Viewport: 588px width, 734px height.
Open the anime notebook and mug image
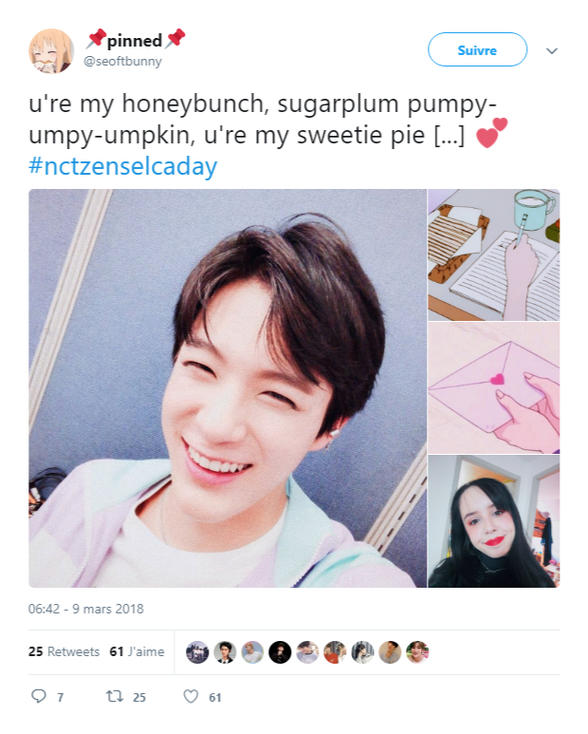pyautogui.click(x=494, y=255)
